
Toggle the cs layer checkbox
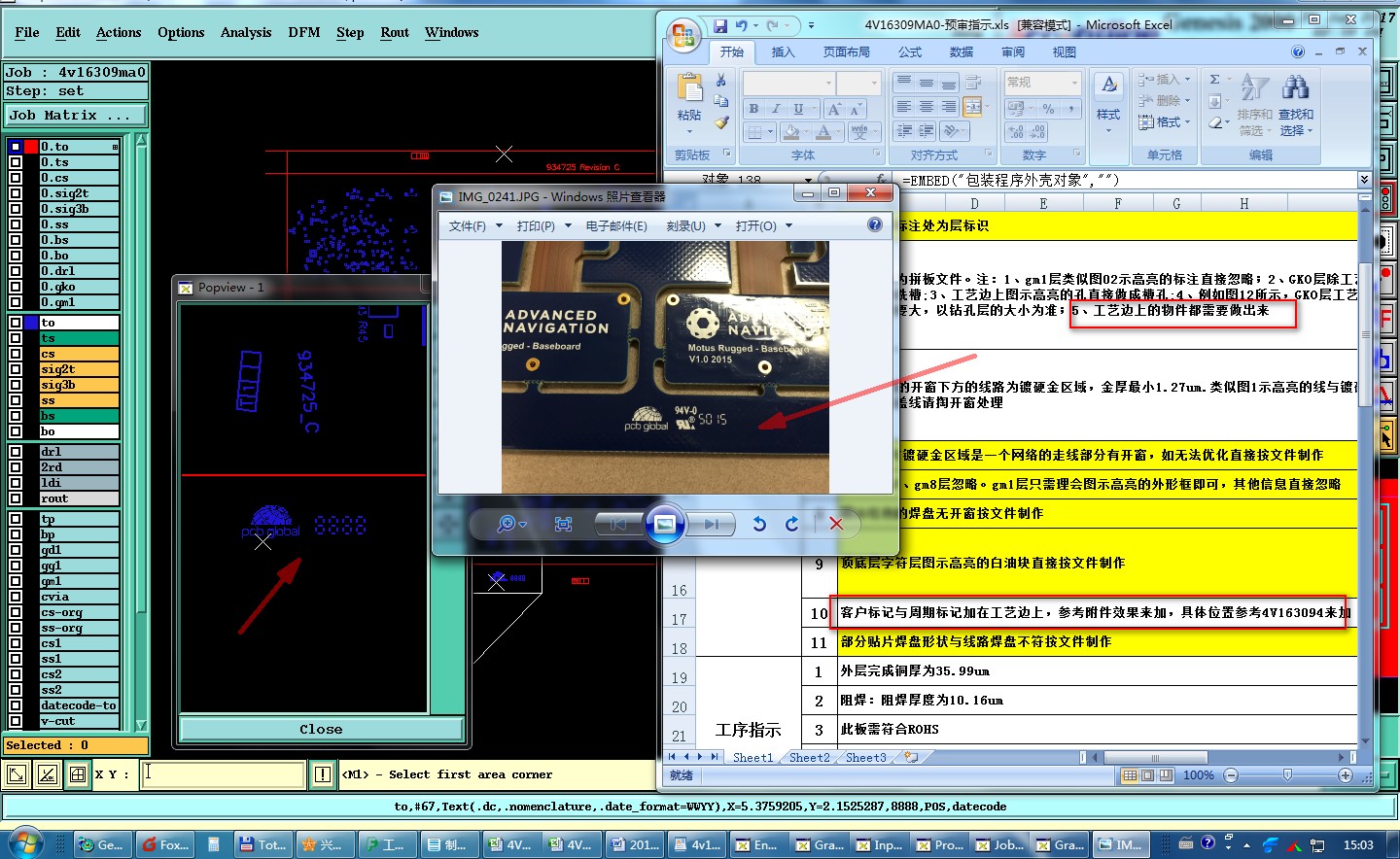[16, 354]
